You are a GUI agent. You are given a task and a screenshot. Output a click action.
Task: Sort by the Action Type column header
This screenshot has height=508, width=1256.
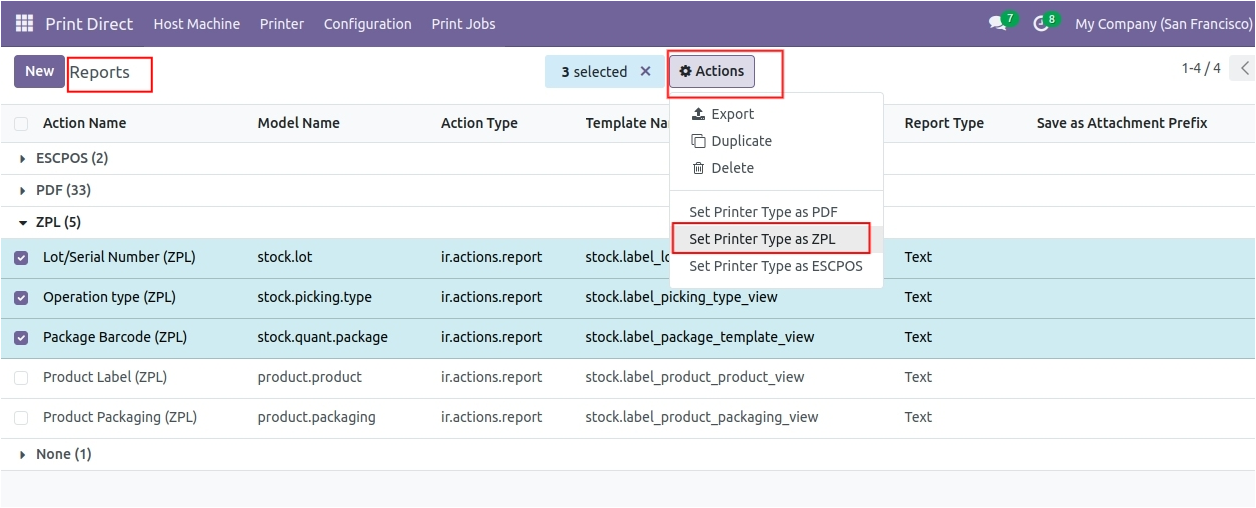pos(479,123)
